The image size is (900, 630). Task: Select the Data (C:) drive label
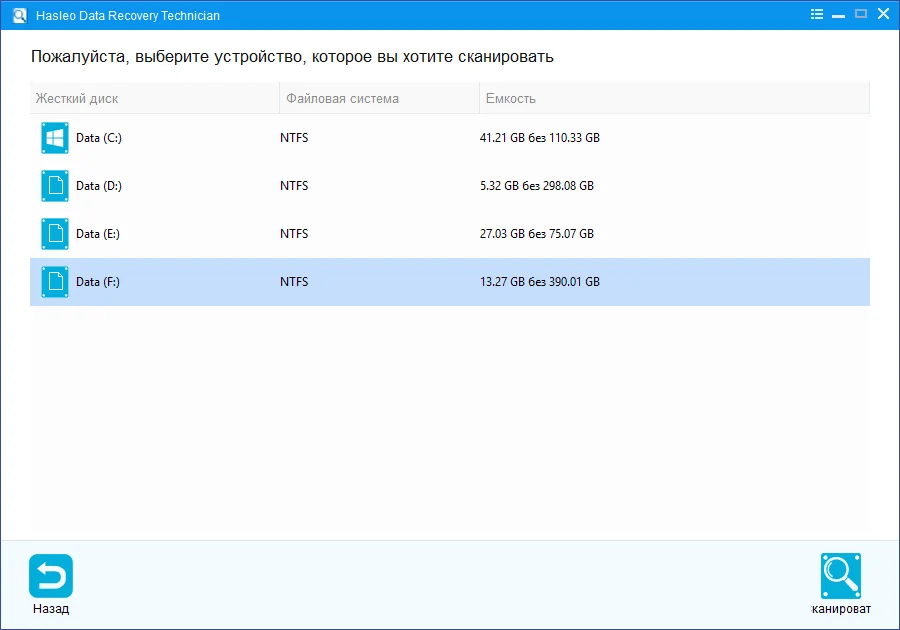pyautogui.click(x=99, y=138)
